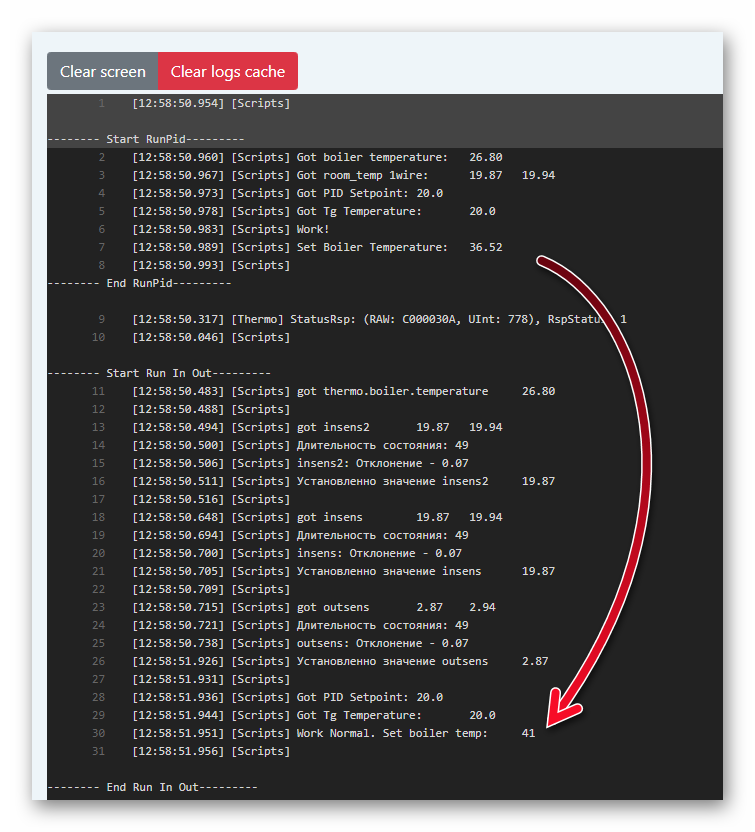
Task: Click line number 18 in the gutter
Action: (x=98, y=517)
